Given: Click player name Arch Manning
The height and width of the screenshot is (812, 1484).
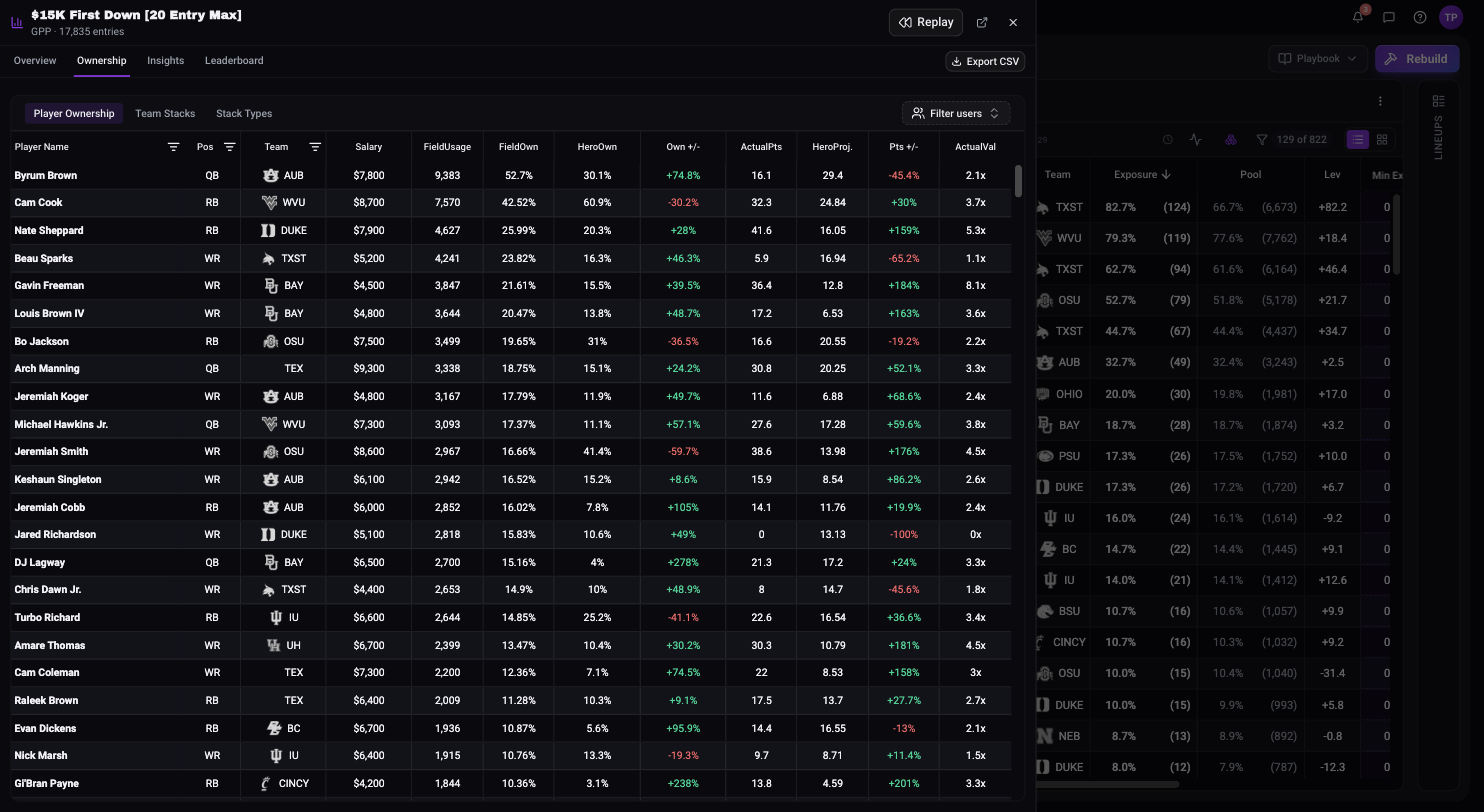Looking at the screenshot, I should coord(47,369).
